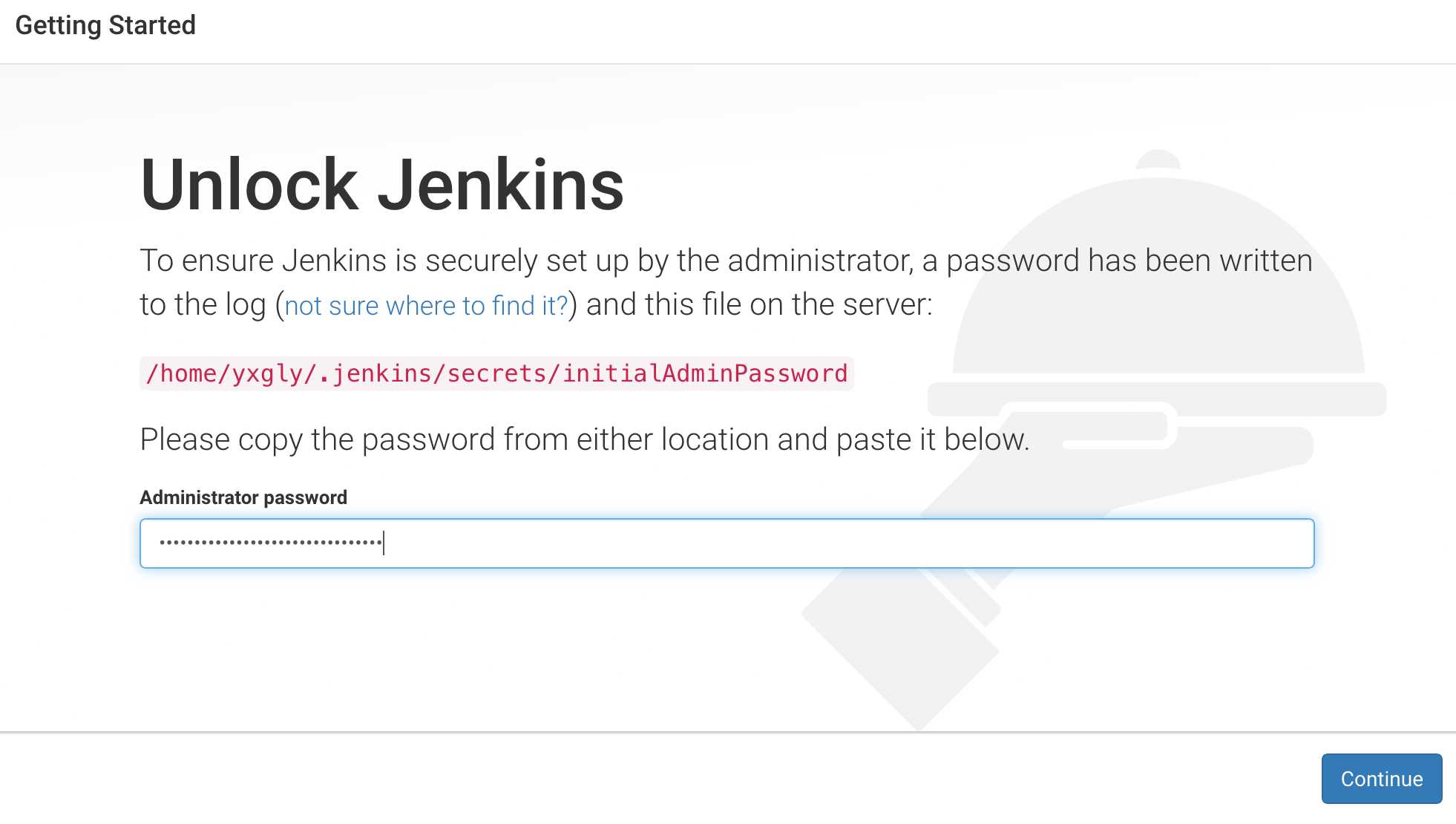Screen dimensions: 1456x824
Task: Click the 'Administrator password' field label
Action: tap(243, 497)
